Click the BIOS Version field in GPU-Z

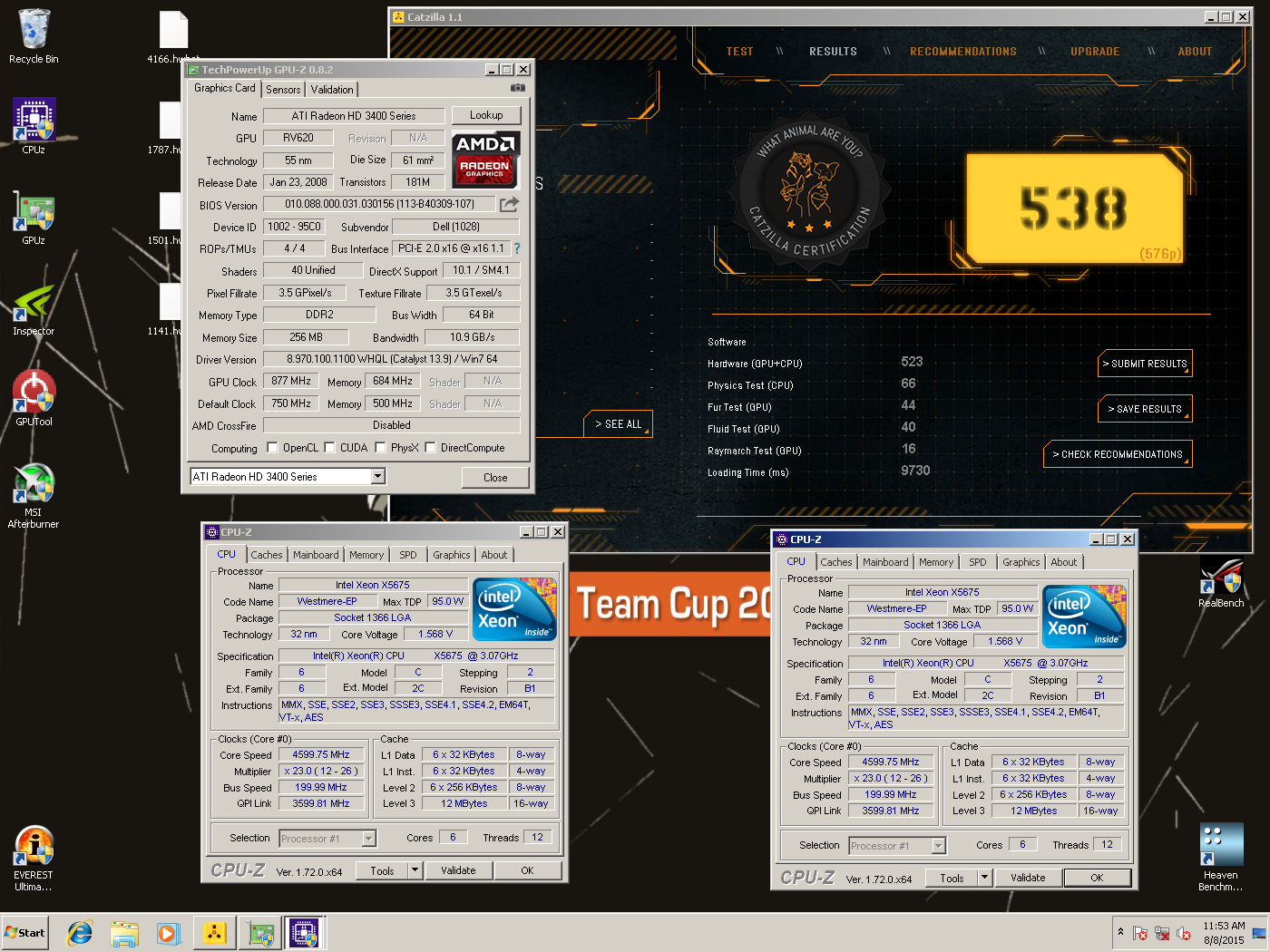(x=379, y=204)
